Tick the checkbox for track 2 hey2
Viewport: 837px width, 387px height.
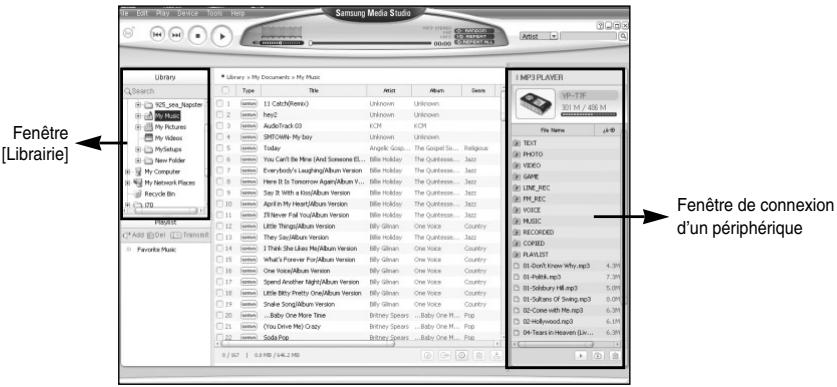(219, 115)
